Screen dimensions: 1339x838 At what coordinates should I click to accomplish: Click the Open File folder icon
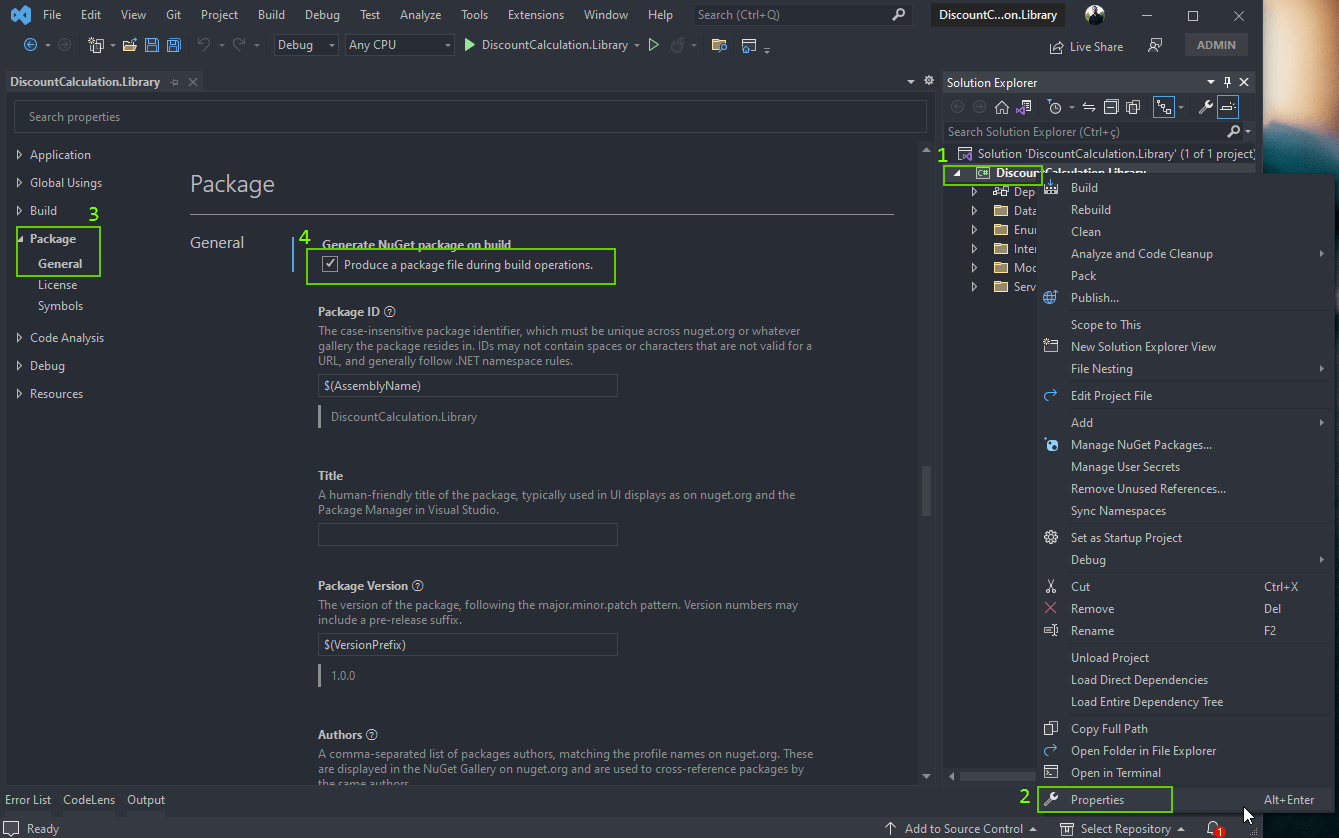(130, 45)
